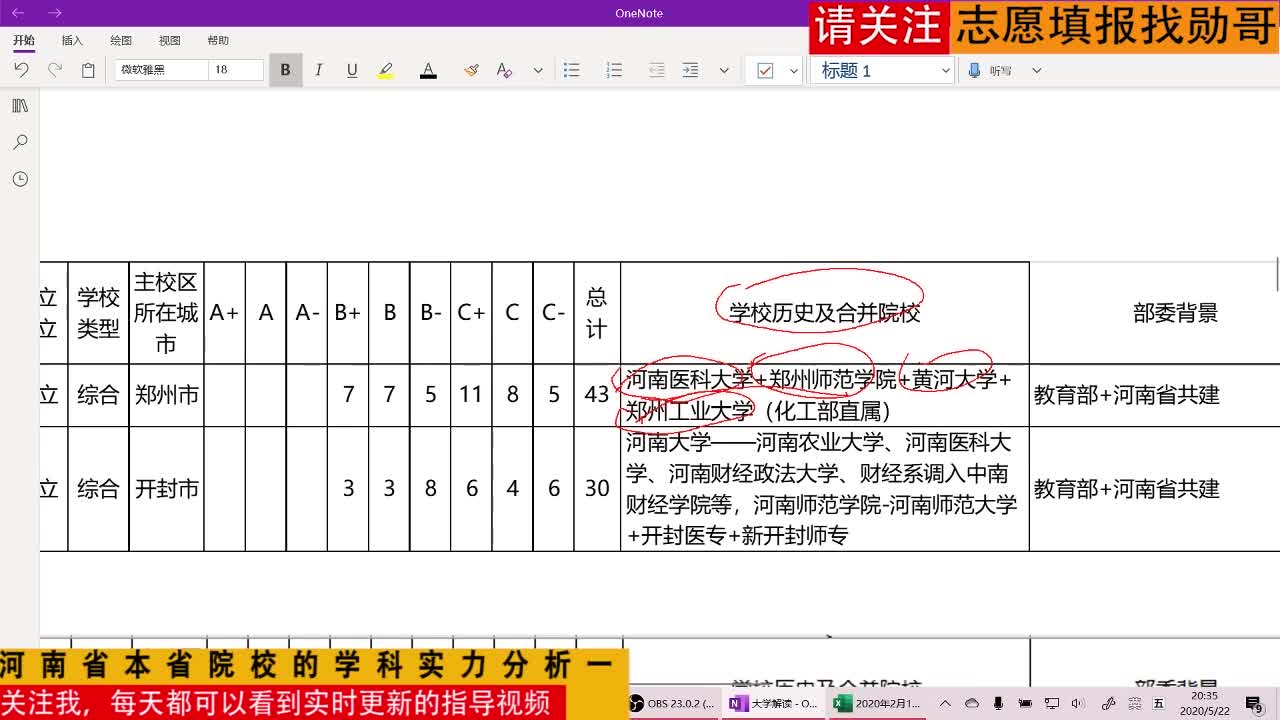Show hidden system tray icons

945,703
